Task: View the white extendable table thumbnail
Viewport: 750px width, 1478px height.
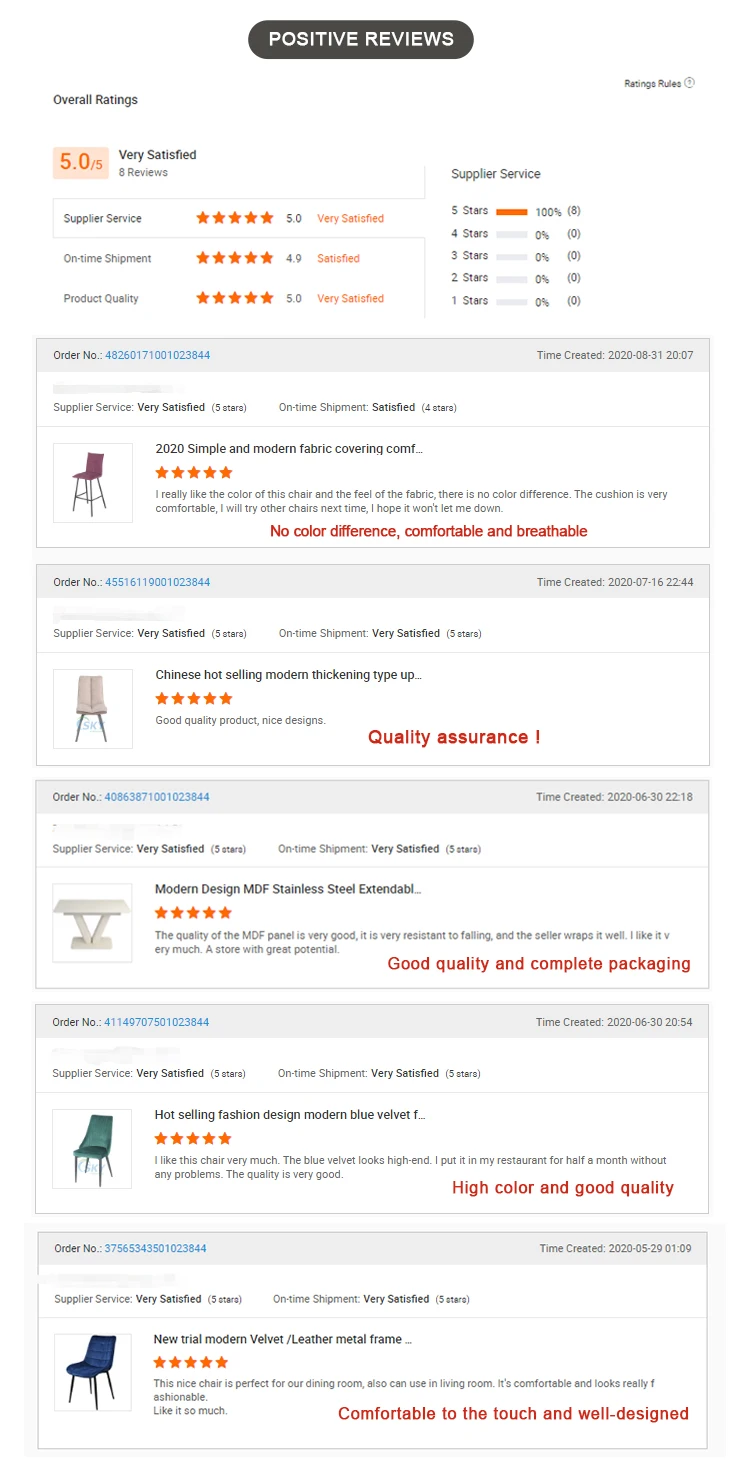Action: pos(92,922)
